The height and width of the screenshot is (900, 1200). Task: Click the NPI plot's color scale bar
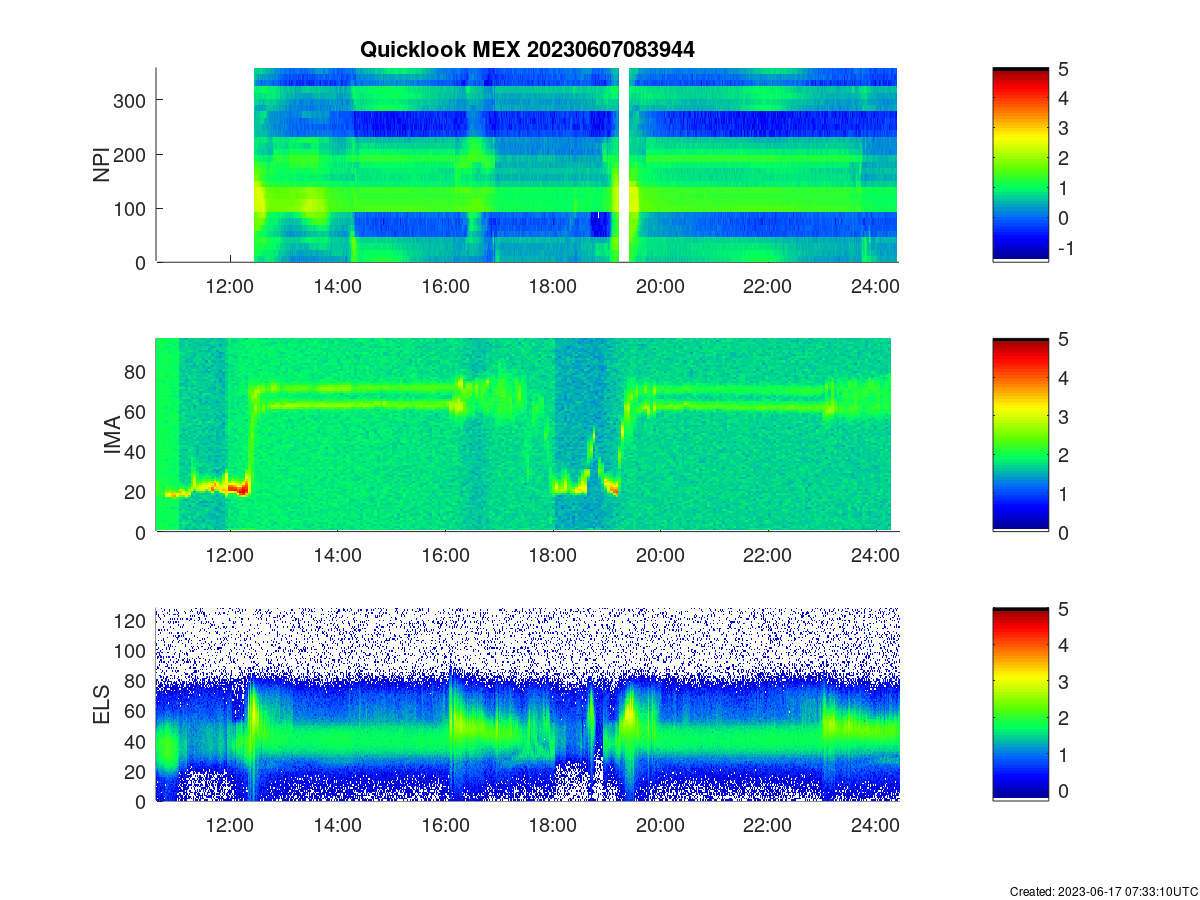pos(1020,165)
